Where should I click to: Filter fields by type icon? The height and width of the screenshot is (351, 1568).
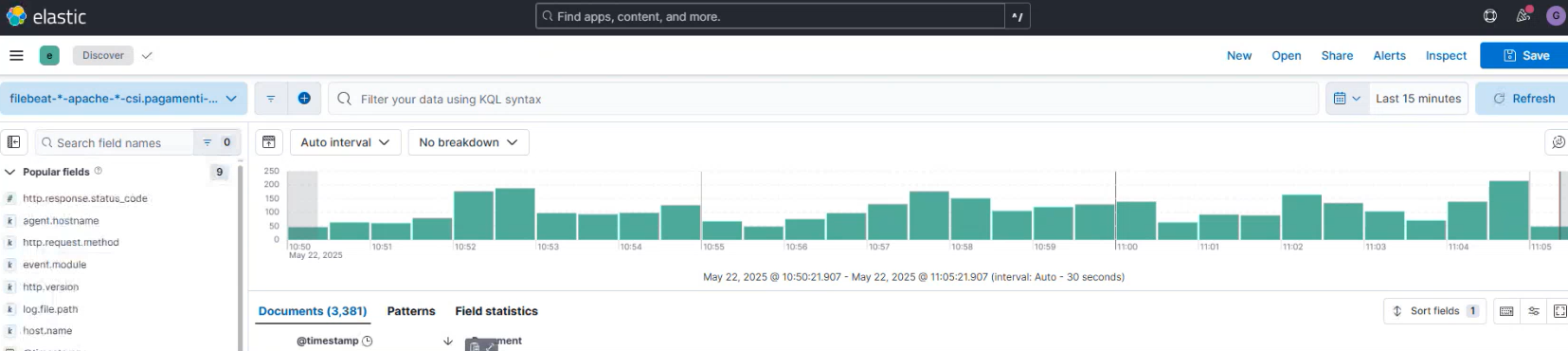[217, 142]
